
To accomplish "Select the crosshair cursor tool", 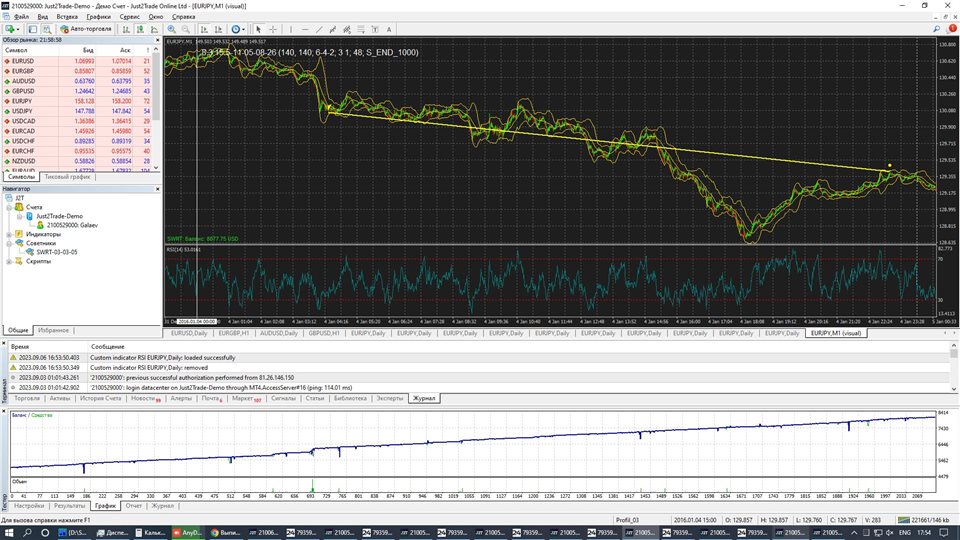I will point(273,29).
